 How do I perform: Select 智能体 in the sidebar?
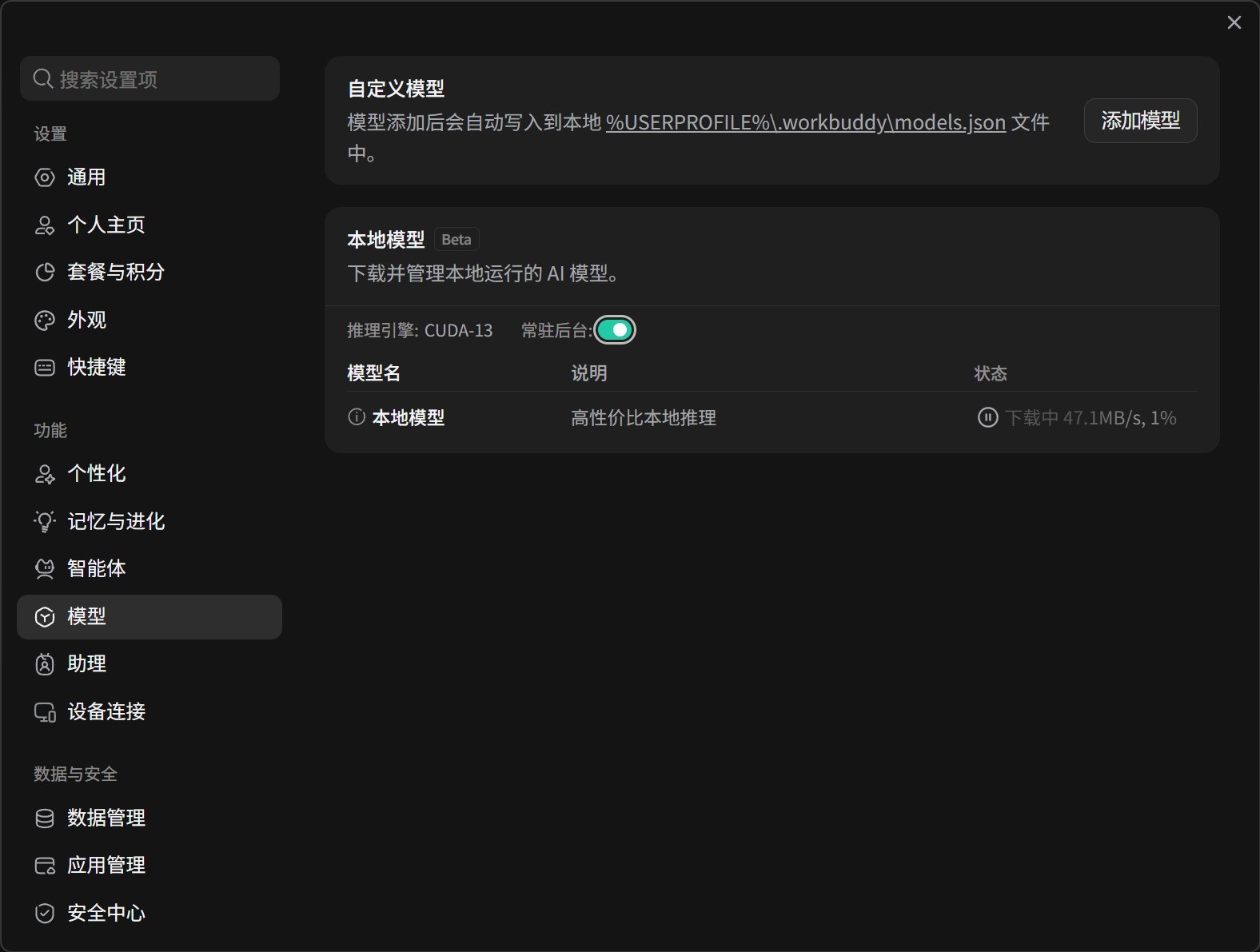150,569
